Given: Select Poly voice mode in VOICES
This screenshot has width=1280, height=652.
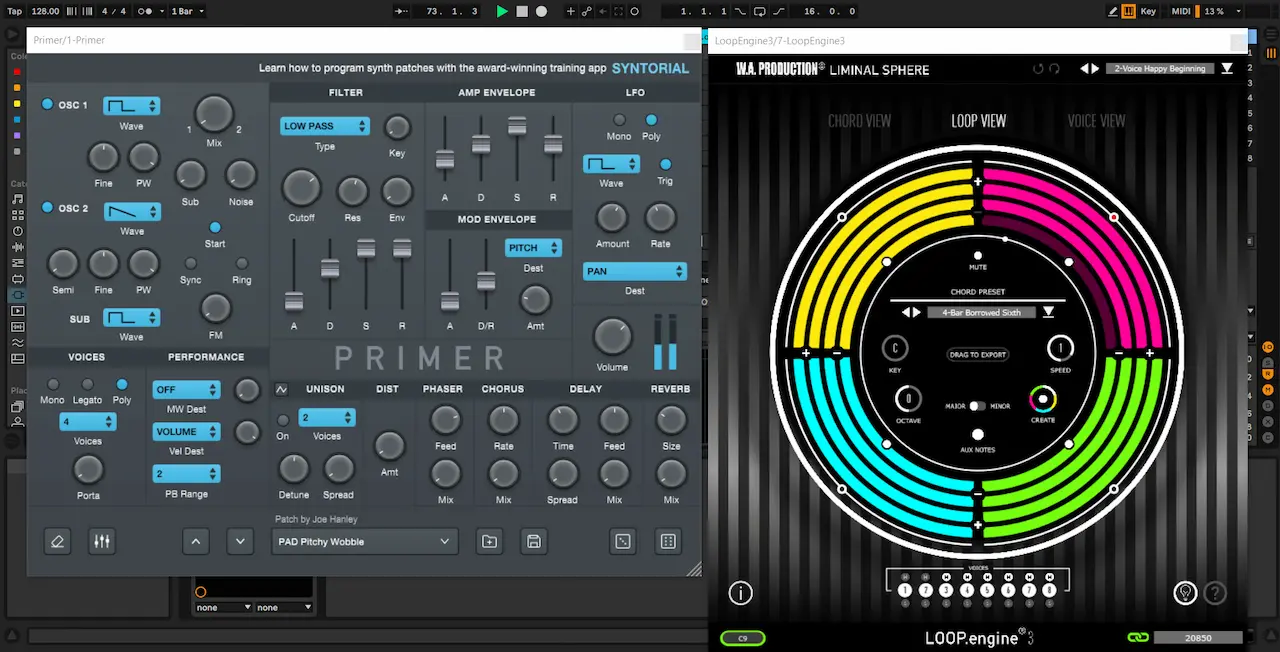Looking at the screenshot, I should pos(122,384).
